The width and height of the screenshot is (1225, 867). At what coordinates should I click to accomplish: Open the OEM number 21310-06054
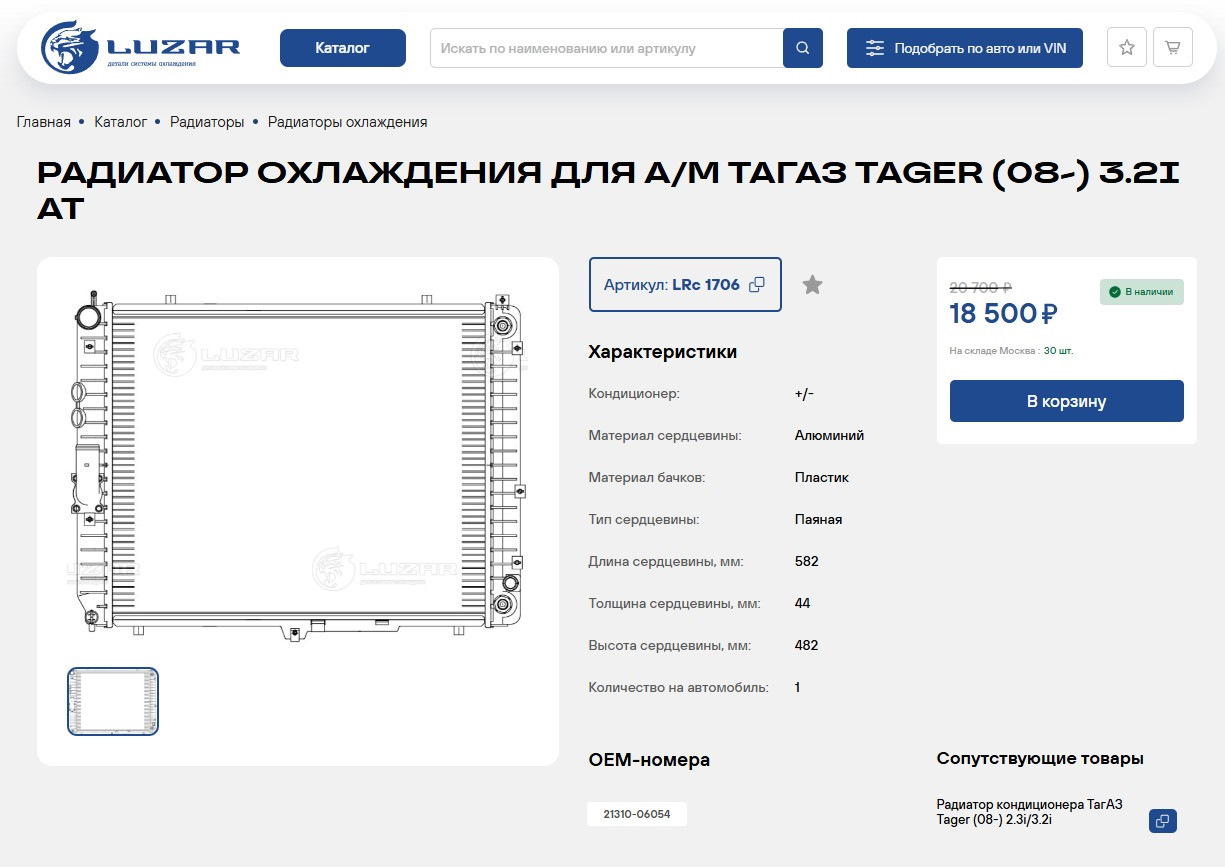click(636, 814)
